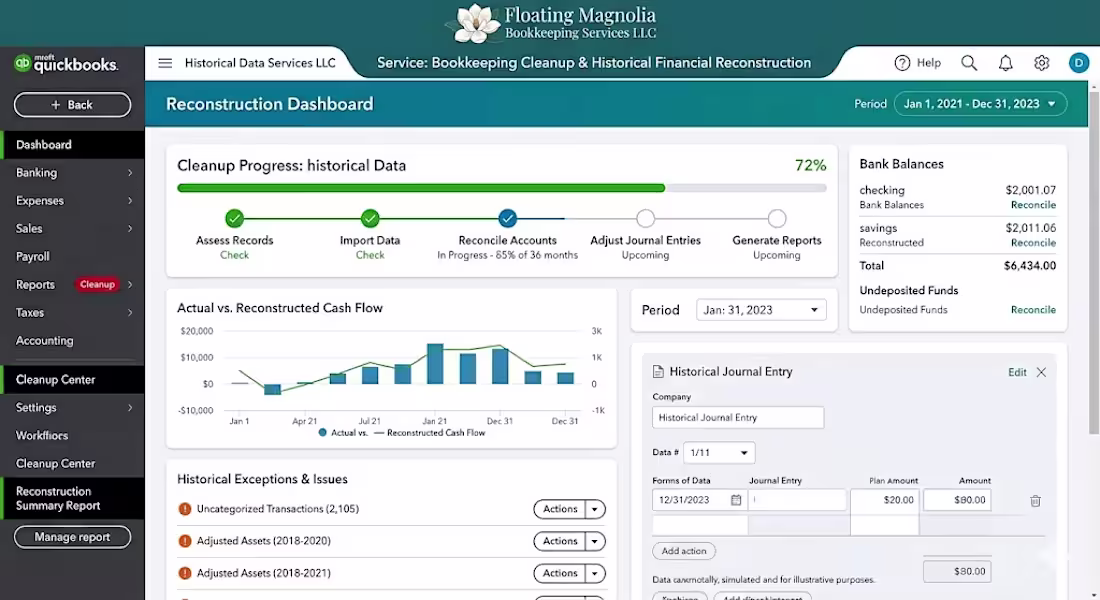Open the user profile avatar D
Image resolution: width=1100 pixels, height=600 pixels.
(1078, 63)
